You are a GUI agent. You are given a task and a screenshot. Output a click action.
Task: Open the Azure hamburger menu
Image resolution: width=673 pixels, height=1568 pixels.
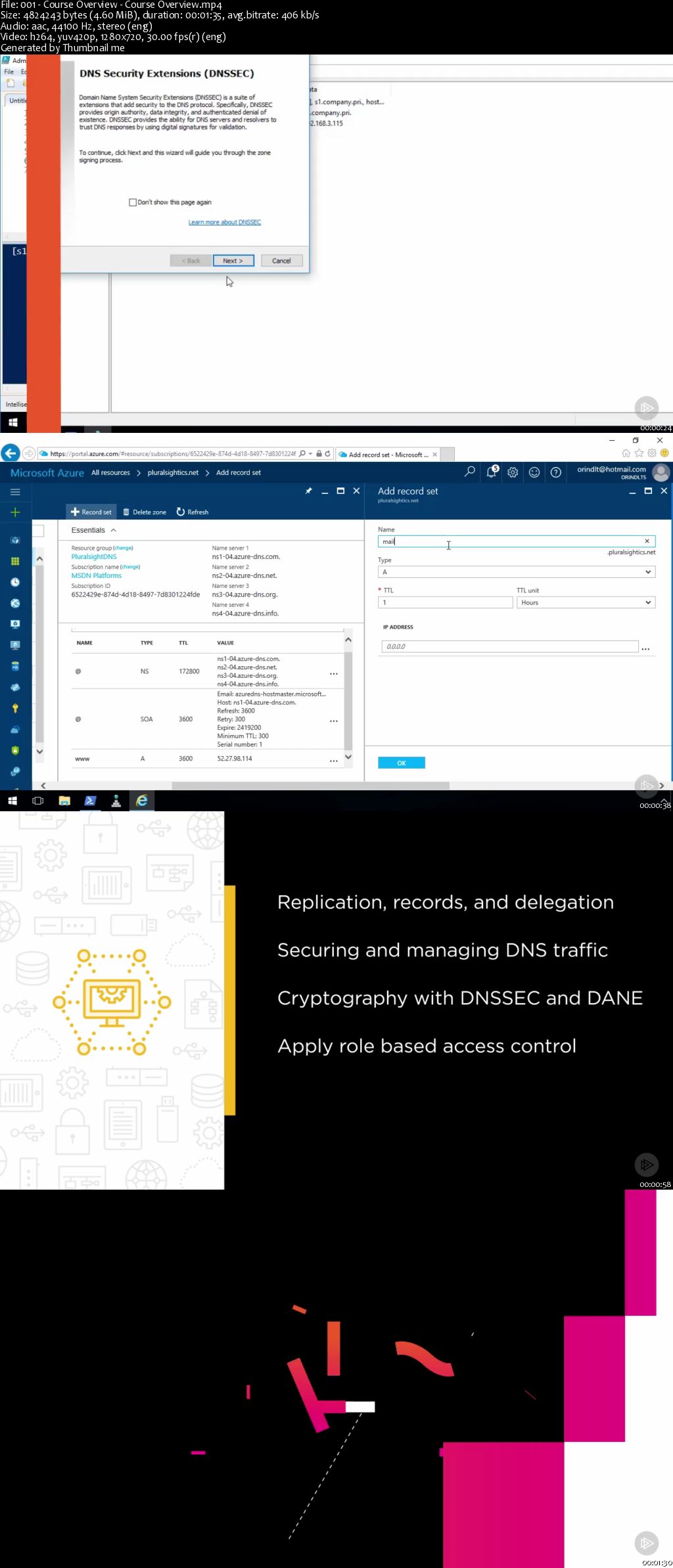coord(15,491)
